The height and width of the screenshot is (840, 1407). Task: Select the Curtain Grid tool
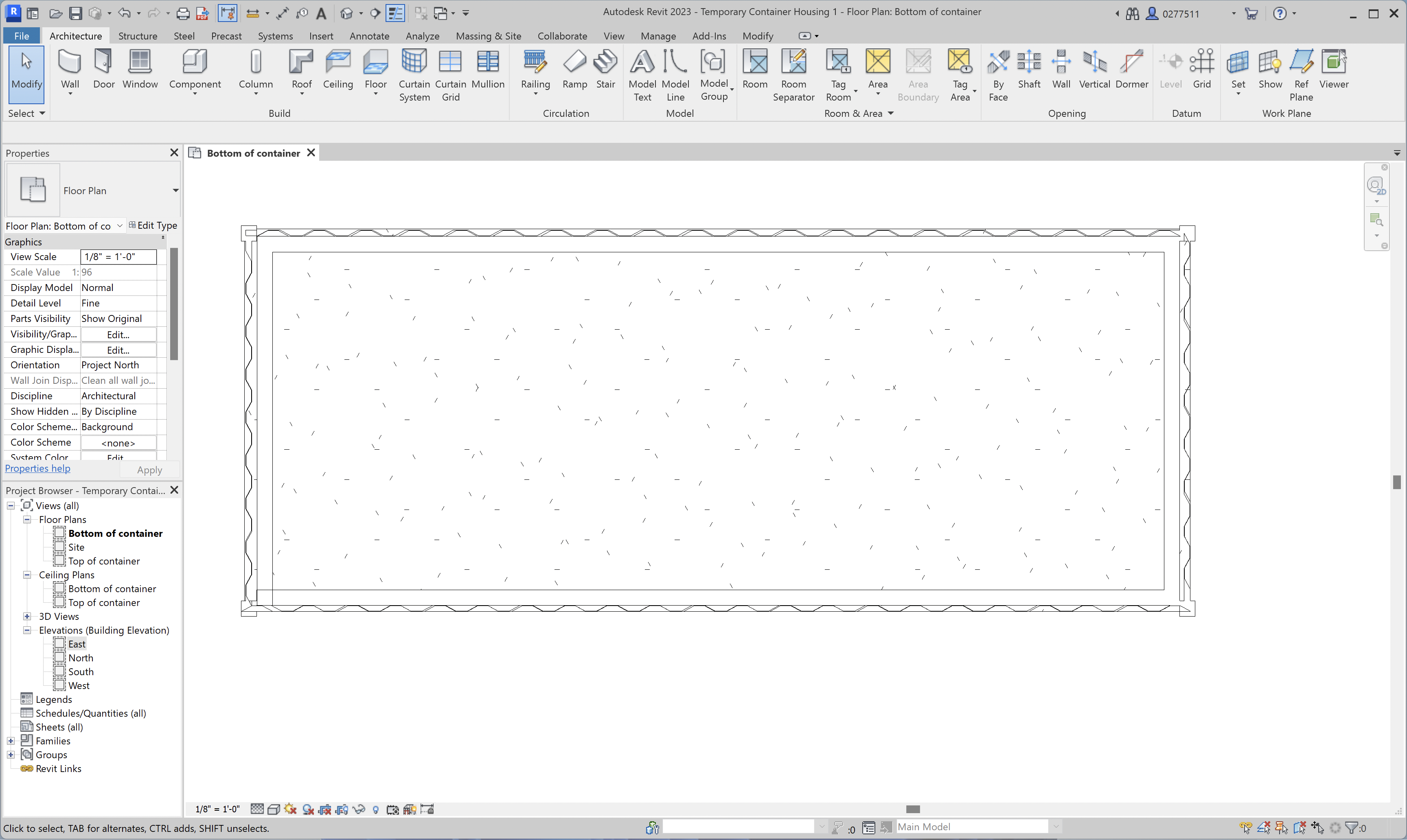click(451, 76)
